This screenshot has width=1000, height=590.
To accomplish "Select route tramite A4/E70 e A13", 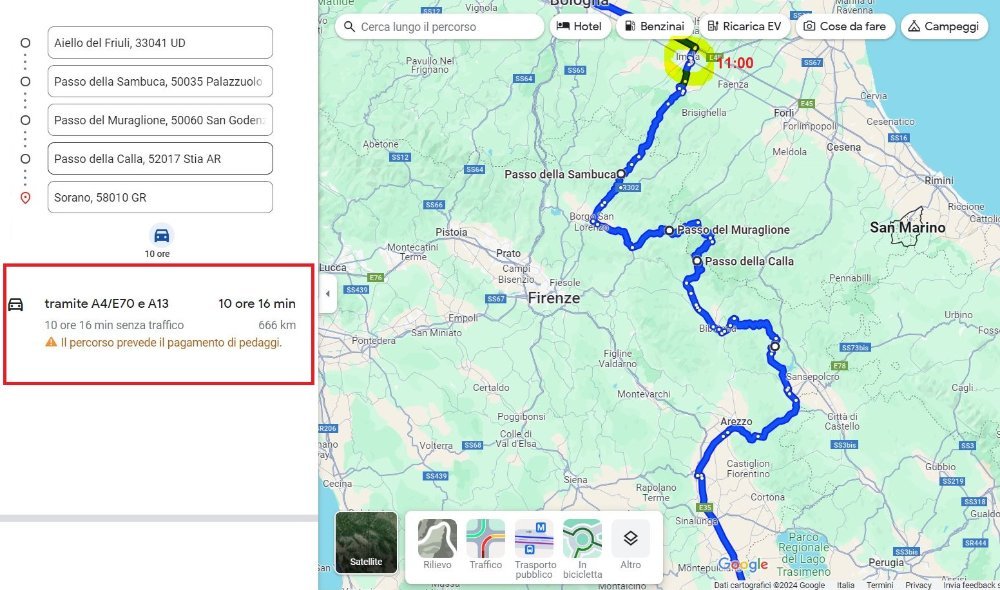I will point(159,324).
